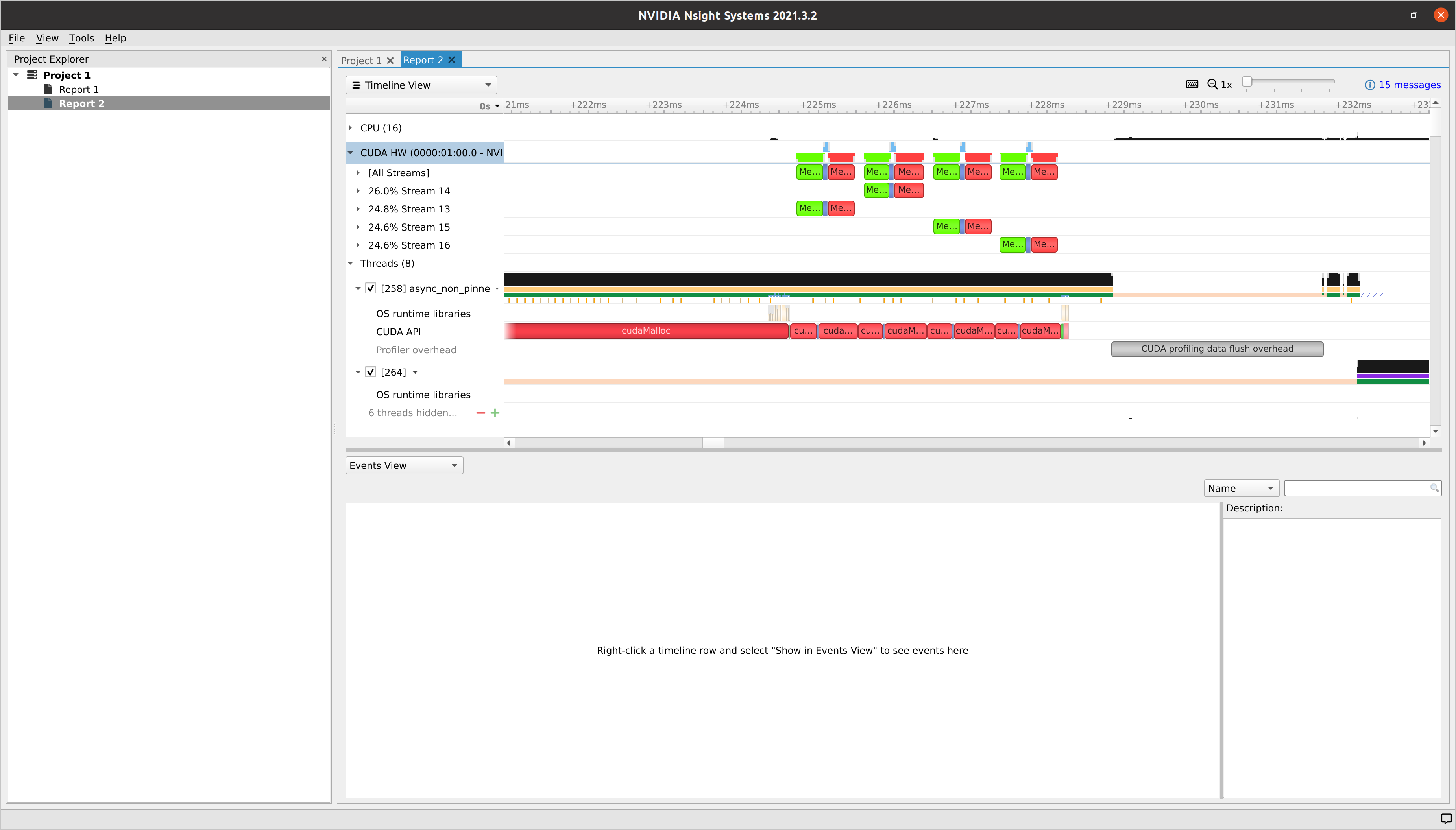Collapse the Threads (8) row
This screenshot has height=830, width=1456.
(x=350, y=264)
